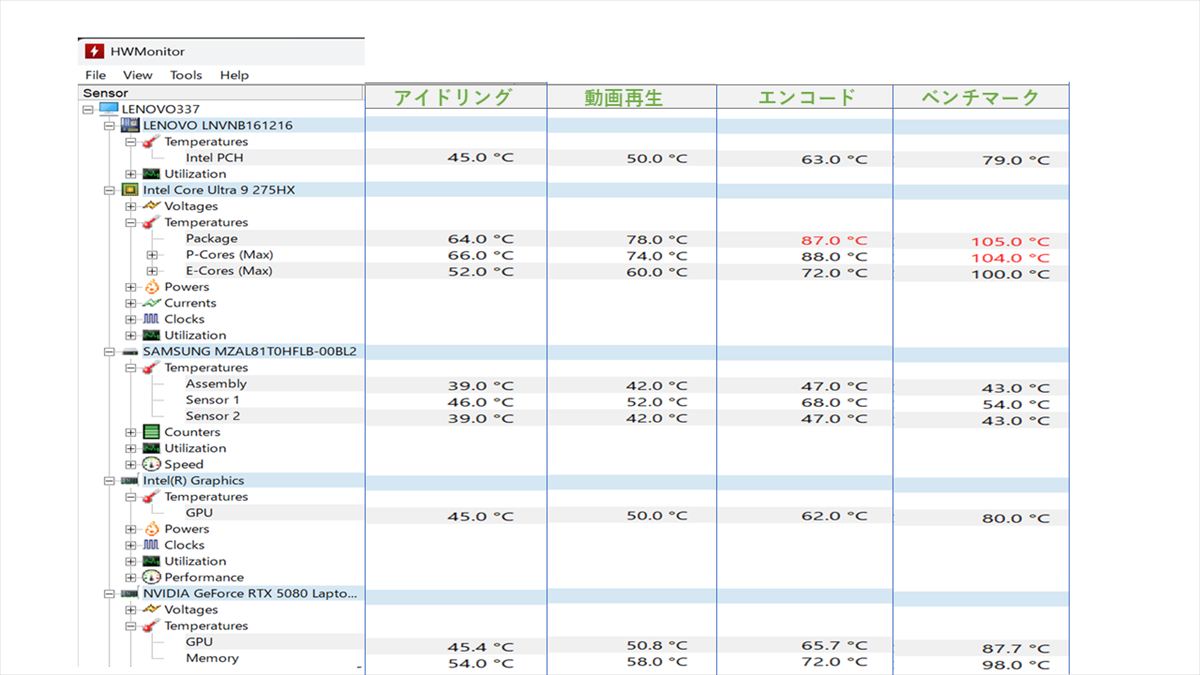Collapse the LENOVO337 root tree node
The height and width of the screenshot is (675, 1200).
88,109
